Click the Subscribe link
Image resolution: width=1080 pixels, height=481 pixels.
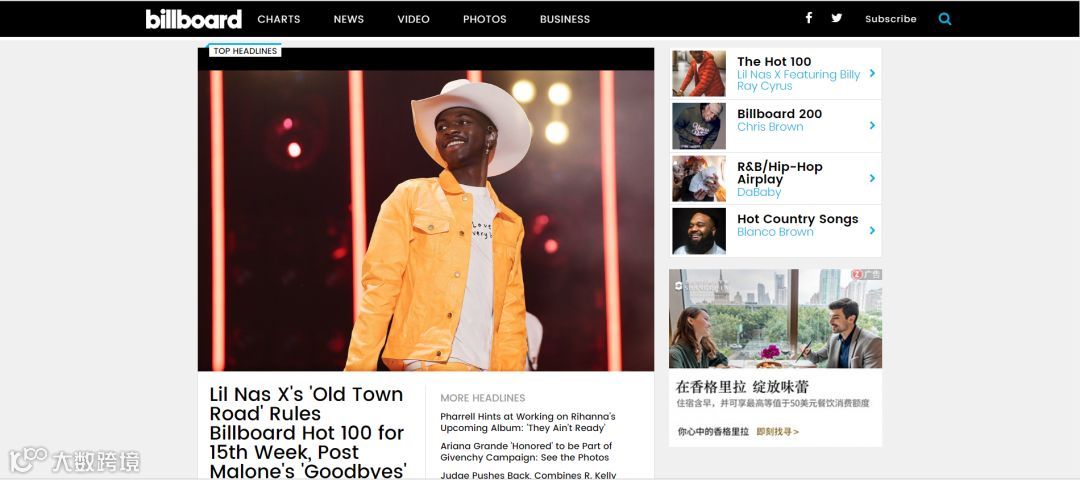(x=891, y=19)
